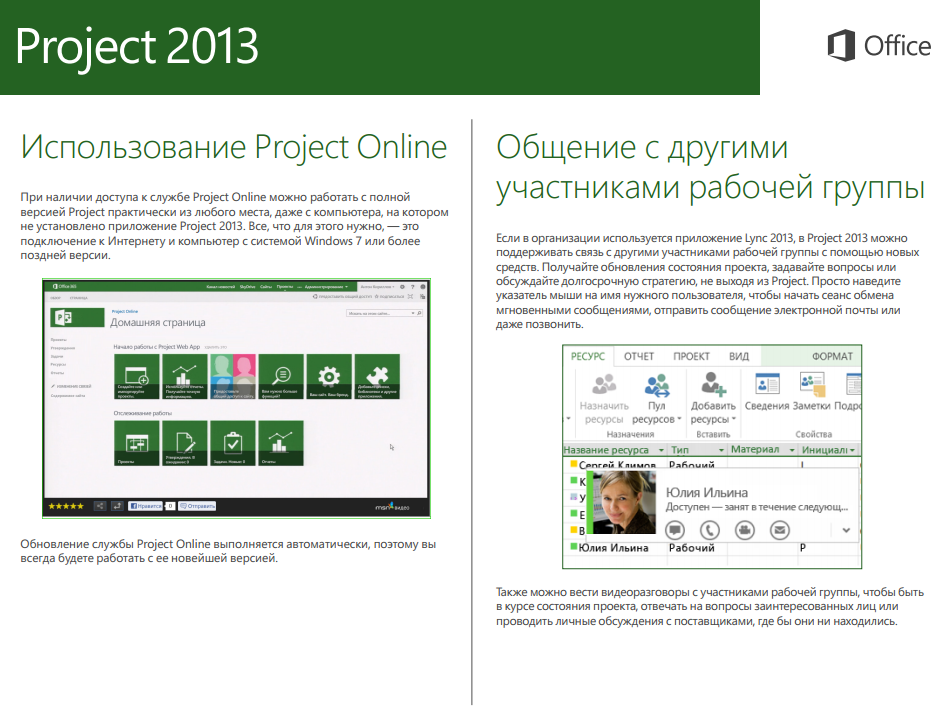Viewport: 950px width, 717px height.
Task: Click the instant message icon on Юлия Ильина card
Action: 675,530
